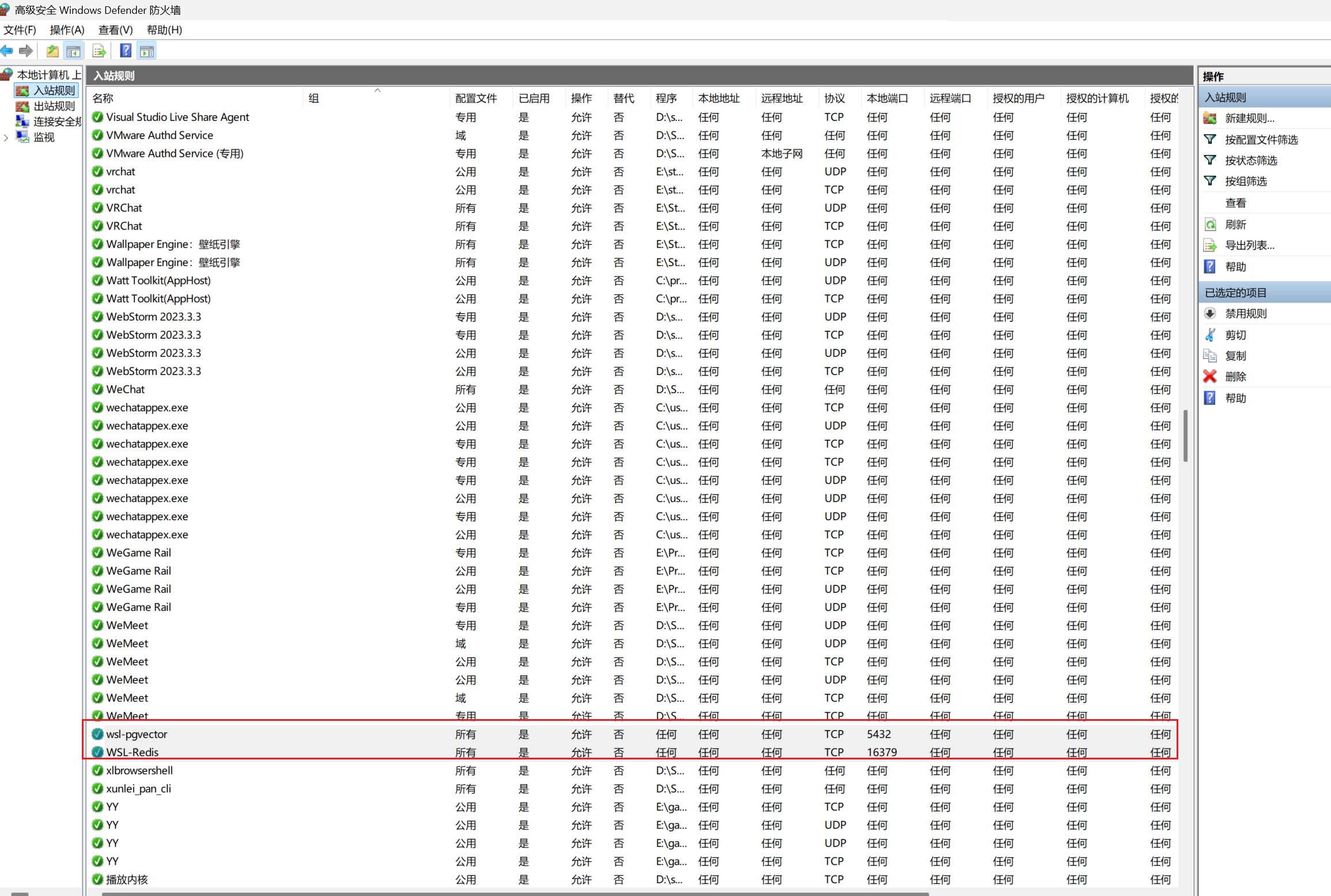Image resolution: width=1331 pixels, height=896 pixels.
Task: Click 新建规则... action link
Action: [x=1249, y=118]
